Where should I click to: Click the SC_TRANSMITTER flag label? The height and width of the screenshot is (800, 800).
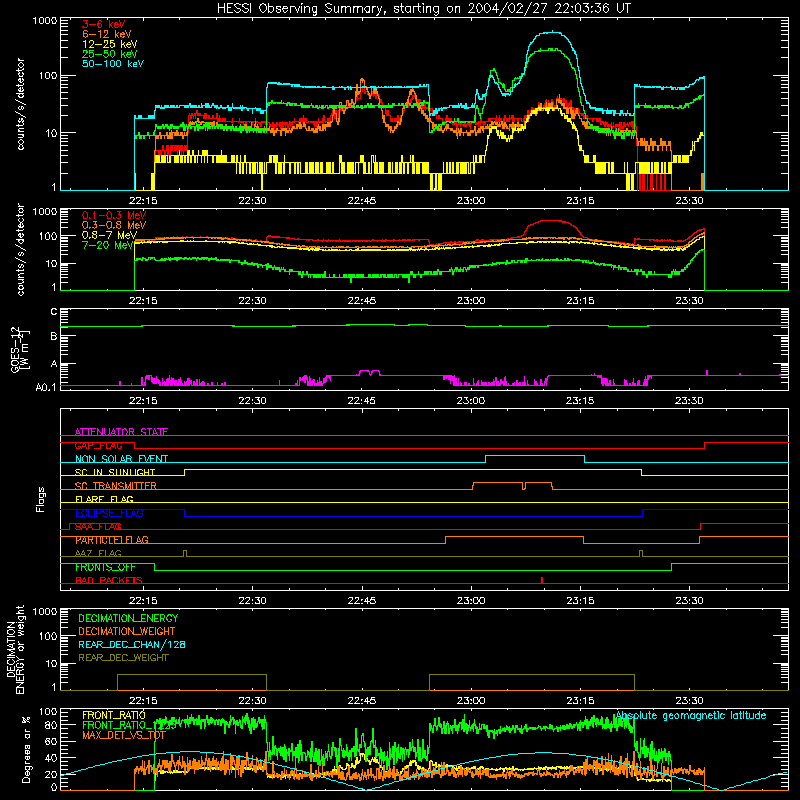click(115, 486)
